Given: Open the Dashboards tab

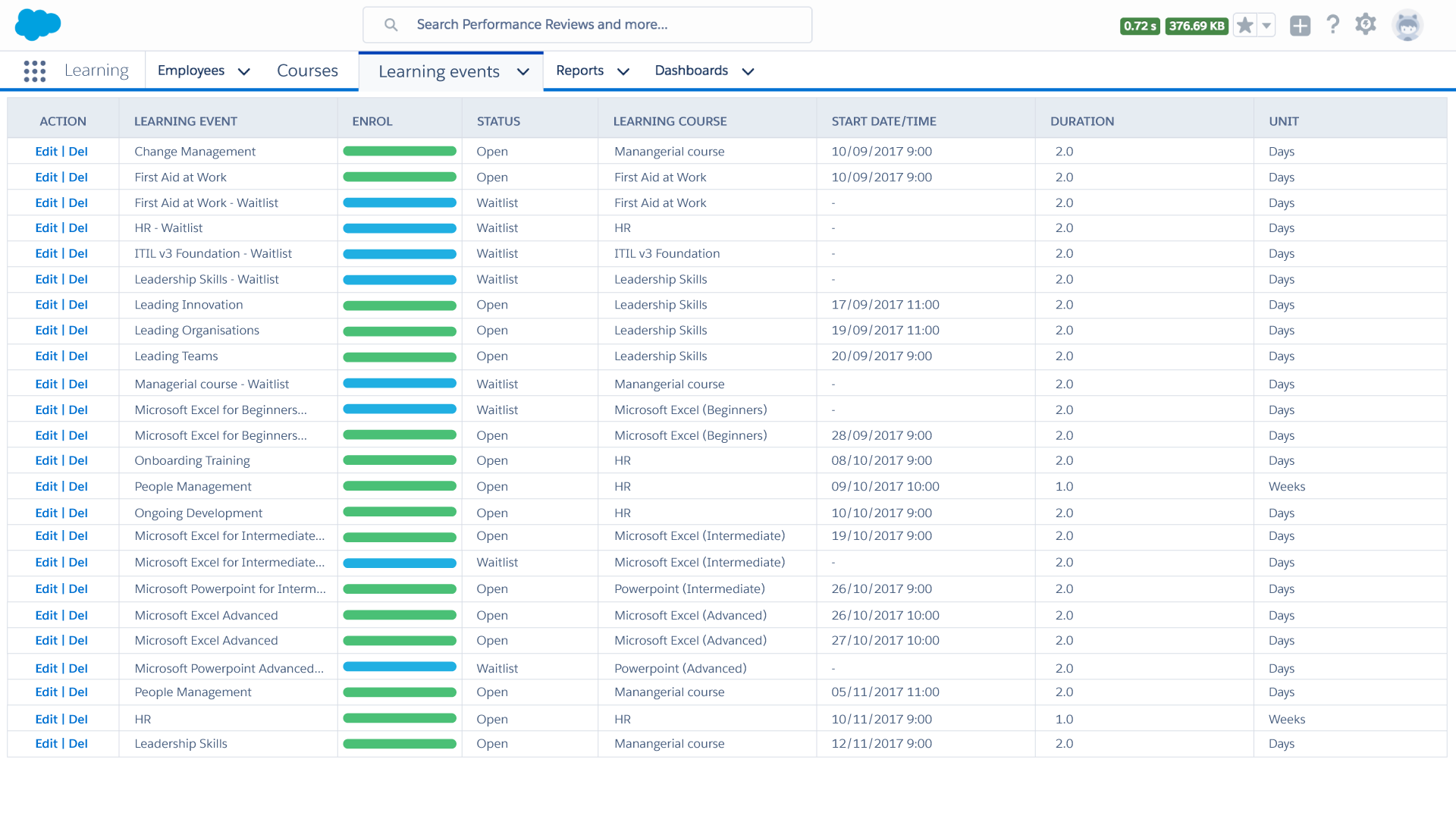Looking at the screenshot, I should [x=691, y=71].
